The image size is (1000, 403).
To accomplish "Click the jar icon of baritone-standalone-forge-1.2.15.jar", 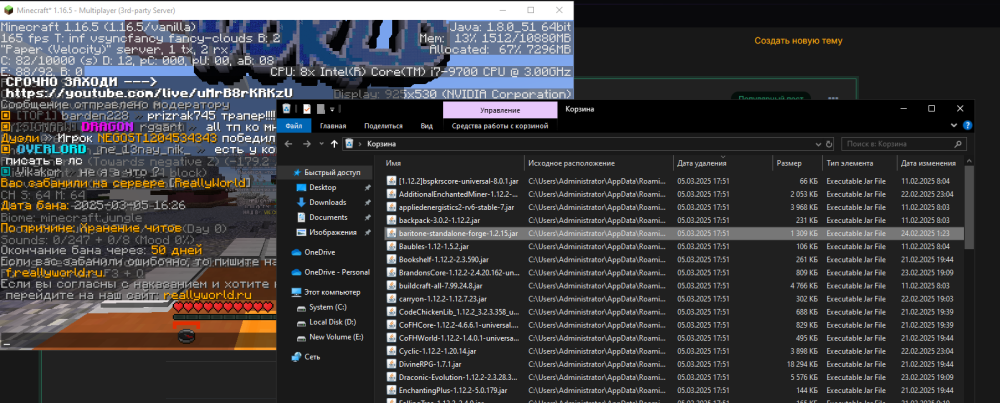I will [393, 233].
